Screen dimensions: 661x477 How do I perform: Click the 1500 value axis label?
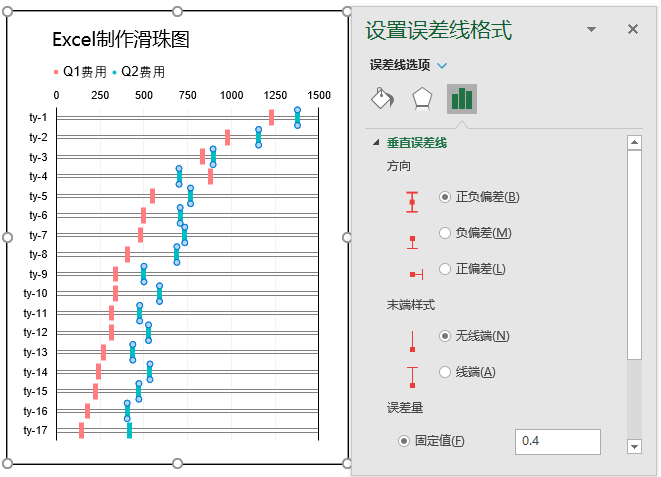coord(319,95)
